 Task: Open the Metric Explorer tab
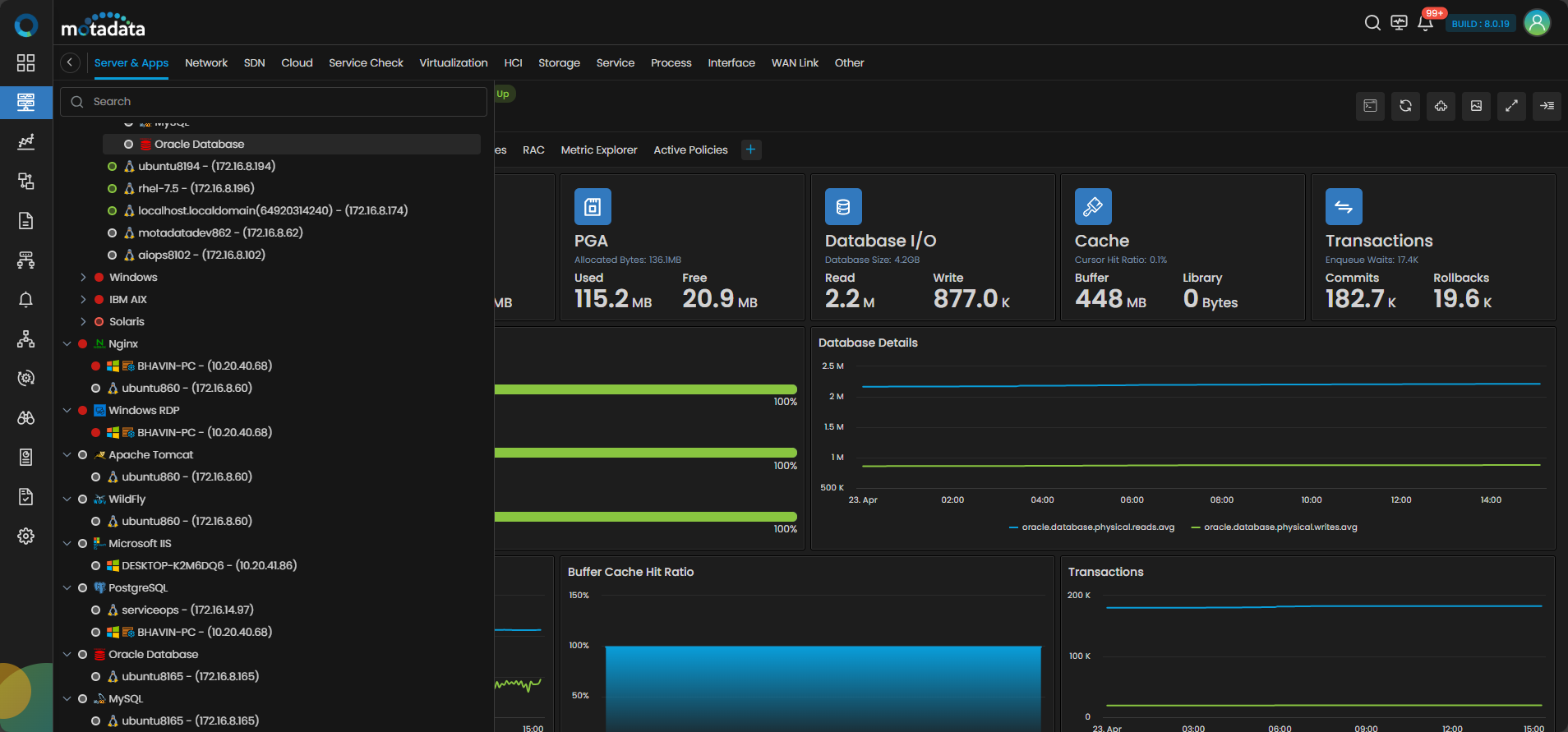(599, 150)
